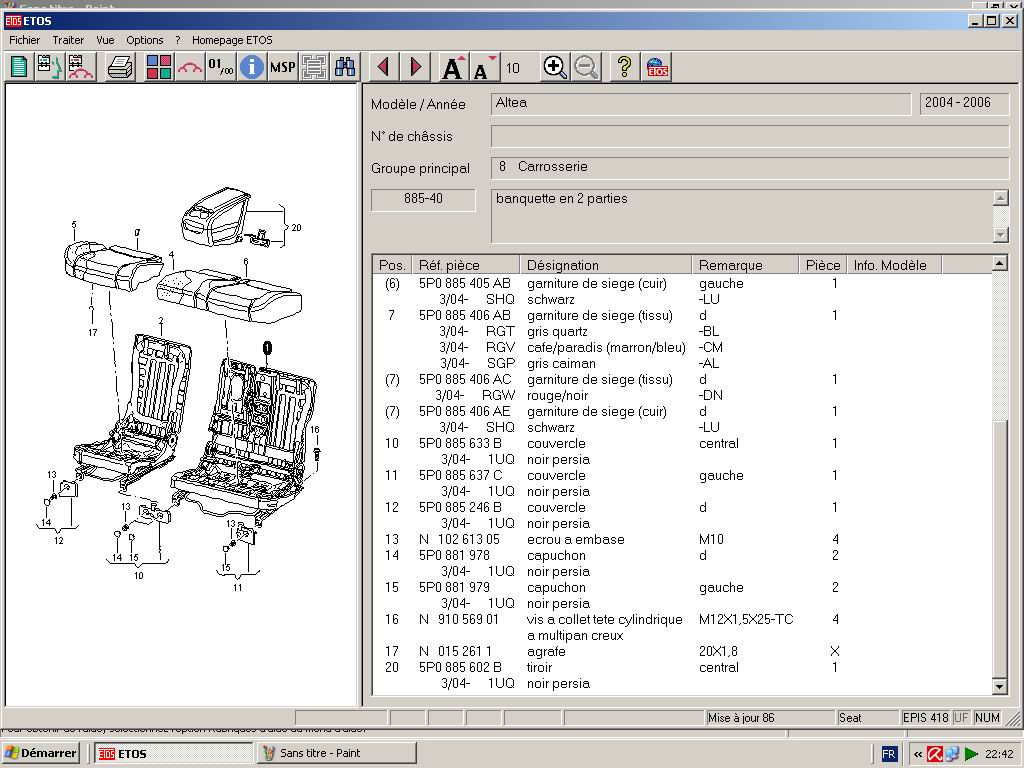Click the Remarque column header

(744, 265)
